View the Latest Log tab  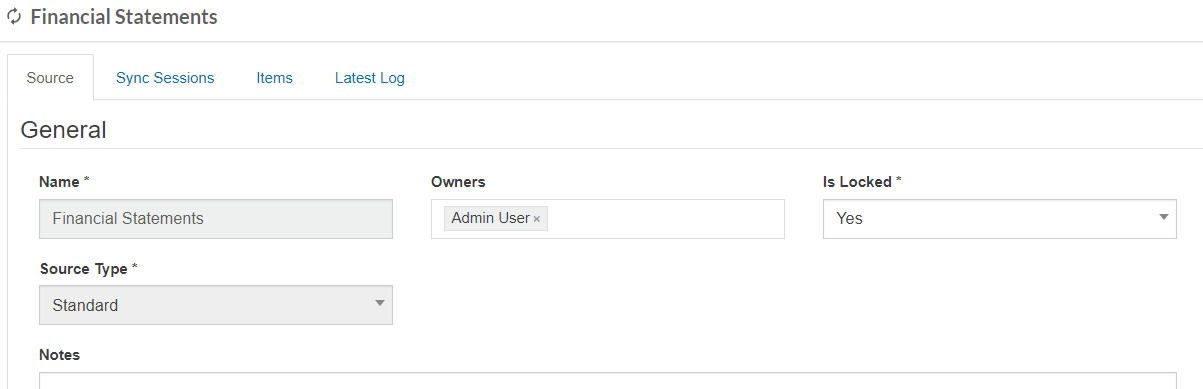[x=370, y=78]
